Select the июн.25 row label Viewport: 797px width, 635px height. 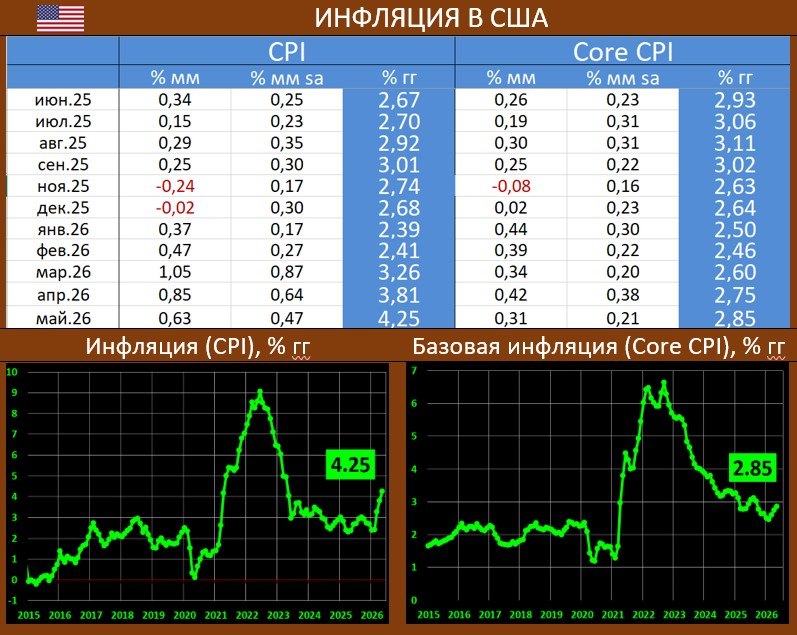click(63, 100)
